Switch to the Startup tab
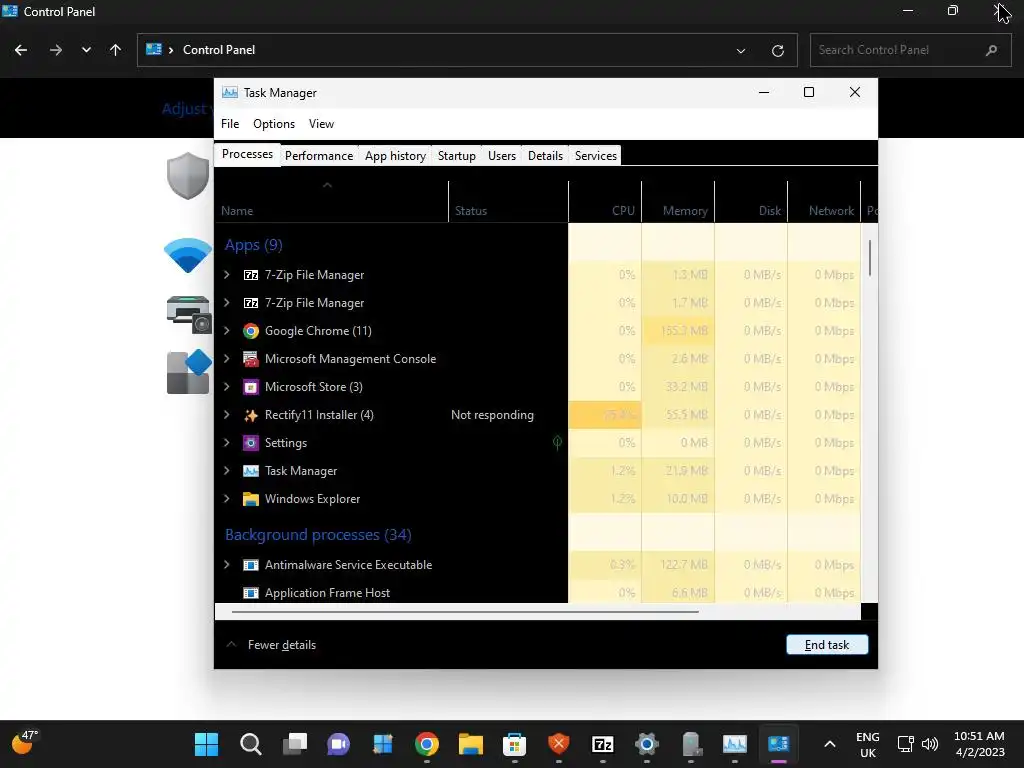Screen dimensions: 1024x768 coord(456,155)
